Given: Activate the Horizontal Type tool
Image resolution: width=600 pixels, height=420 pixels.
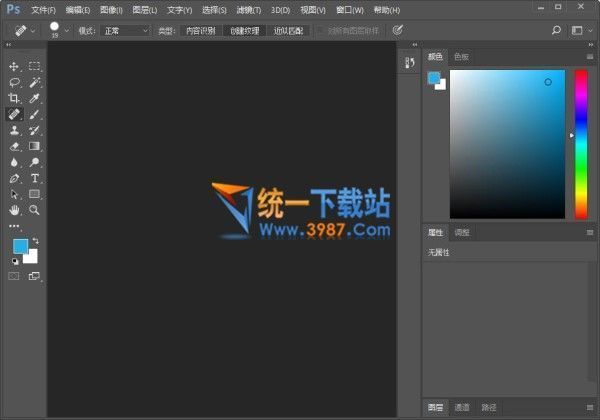Looking at the screenshot, I should (x=34, y=178).
